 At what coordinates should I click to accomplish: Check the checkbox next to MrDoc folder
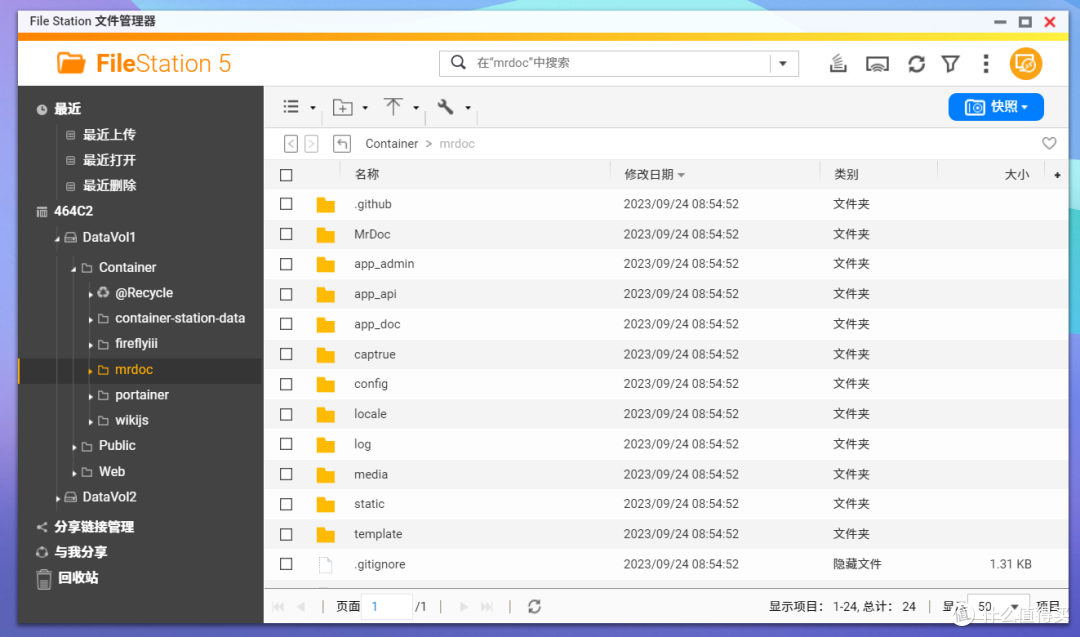pos(286,233)
